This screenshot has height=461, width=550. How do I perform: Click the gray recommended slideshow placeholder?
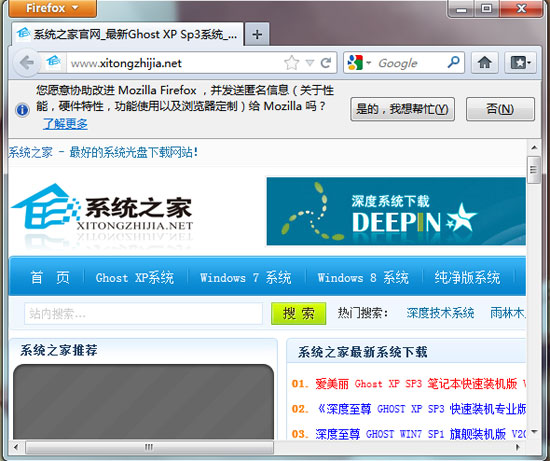tap(143, 402)
